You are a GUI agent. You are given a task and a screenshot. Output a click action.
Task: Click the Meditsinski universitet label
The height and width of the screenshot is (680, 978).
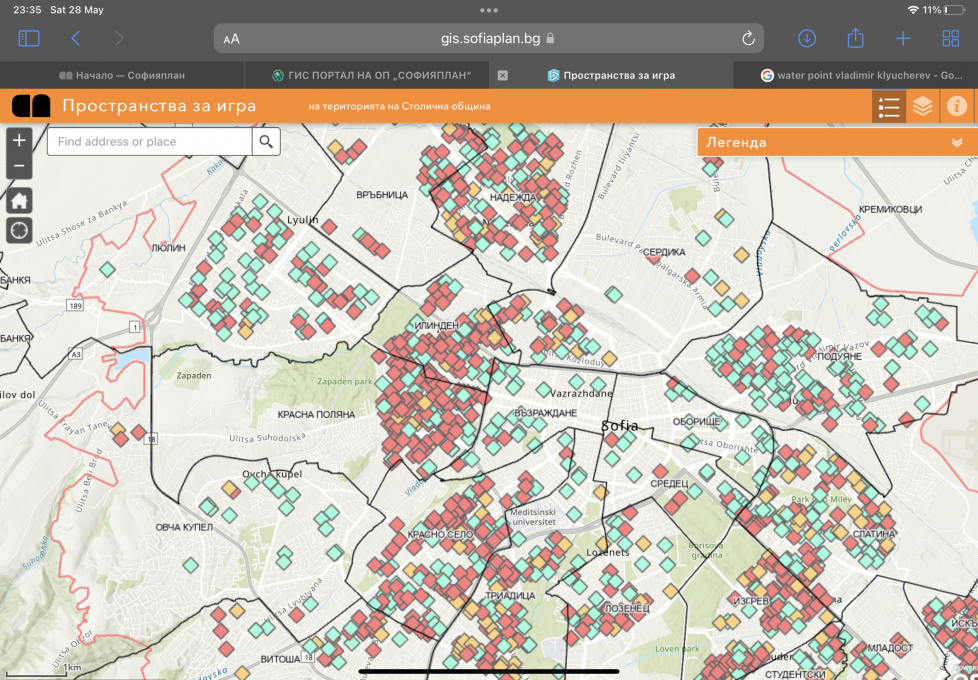pos(533,517)
